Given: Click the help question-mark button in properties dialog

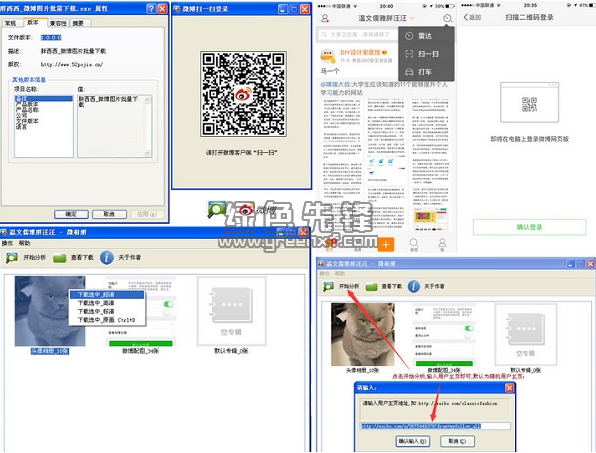Looking at the screenshot, I should [151, 8].
